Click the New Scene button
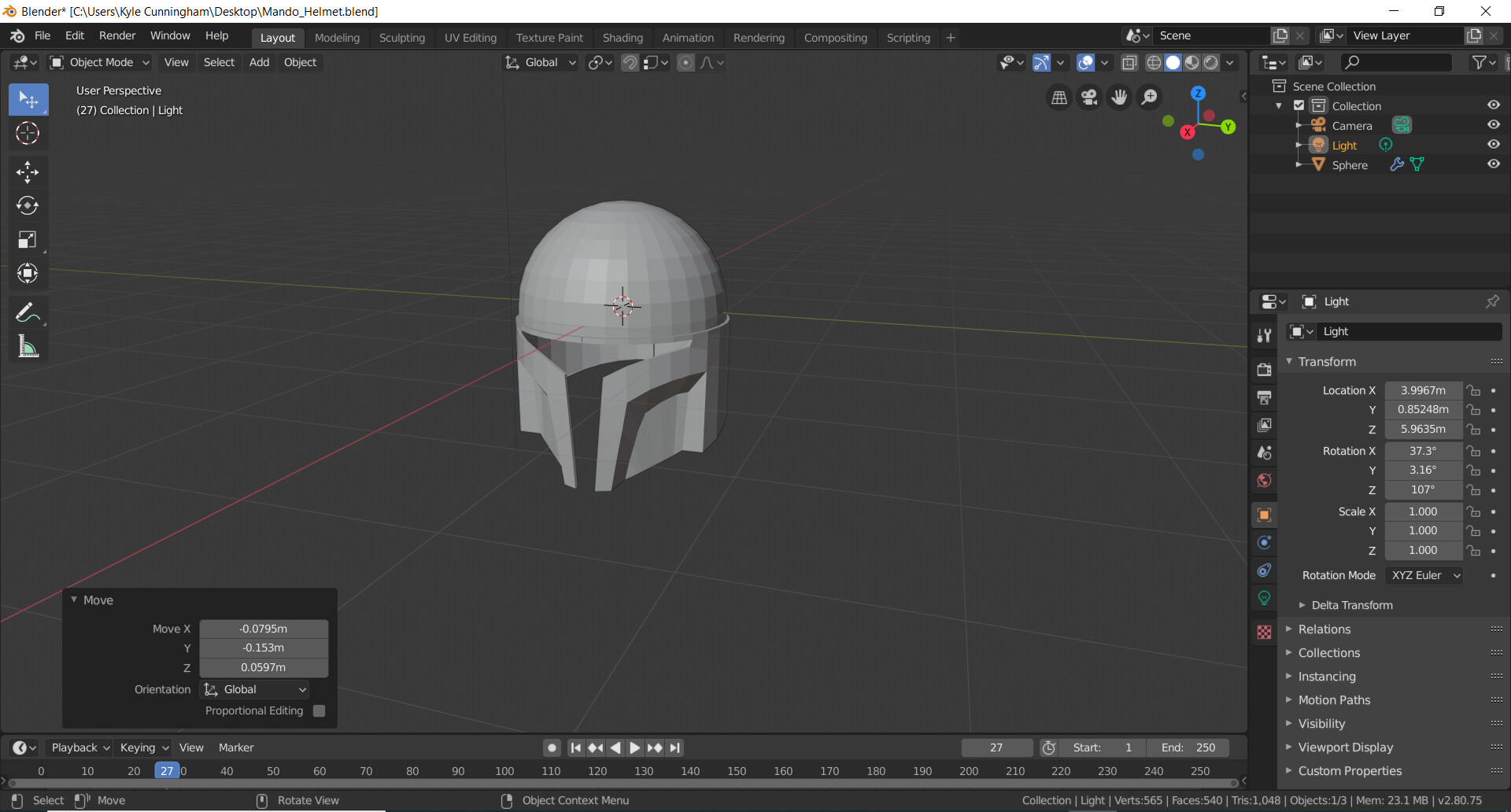The image size is (1511, 812). pyautogui.click(x=1280, y=35)
